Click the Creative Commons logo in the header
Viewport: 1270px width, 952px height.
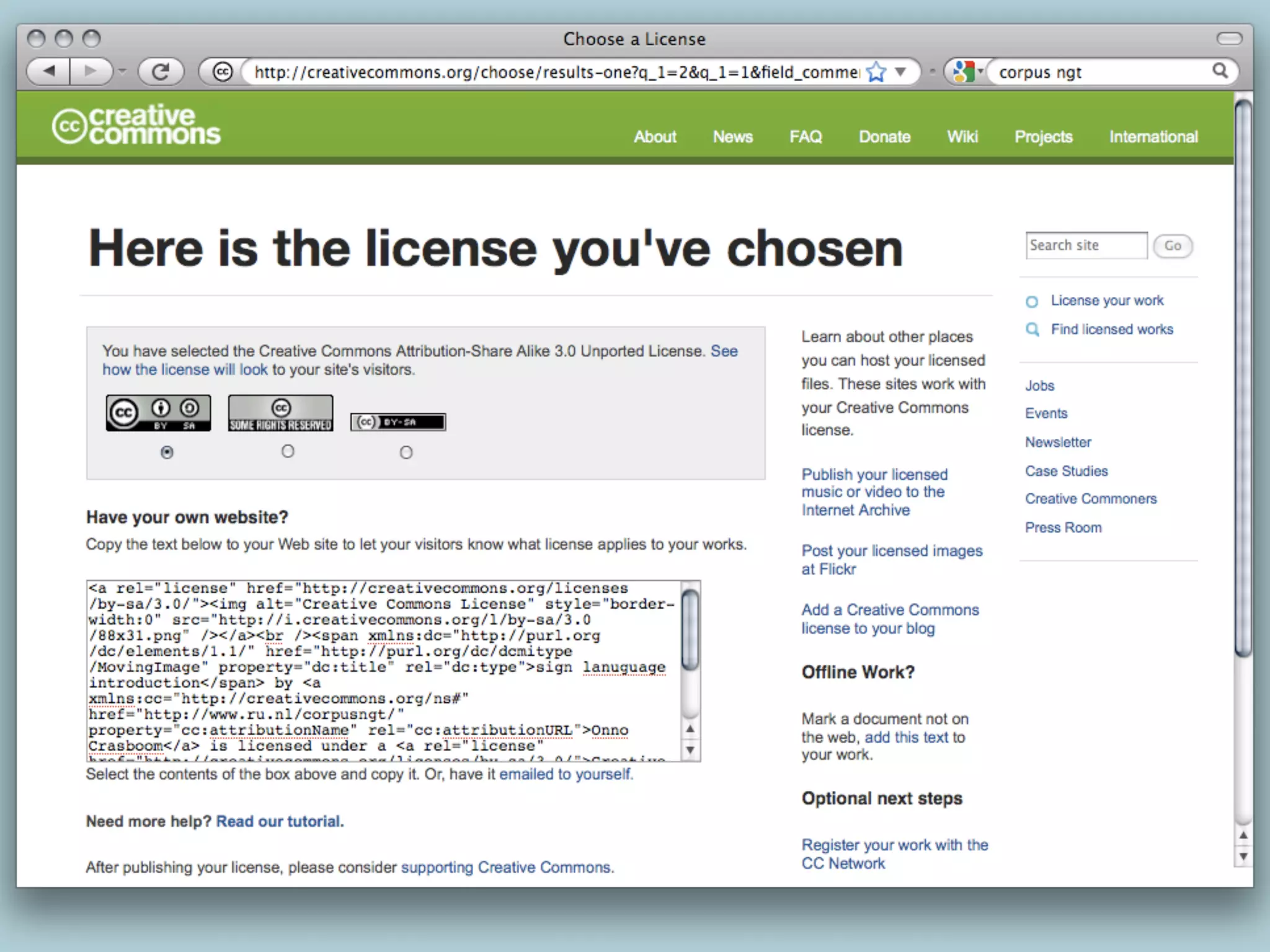(x=136, y=126)
